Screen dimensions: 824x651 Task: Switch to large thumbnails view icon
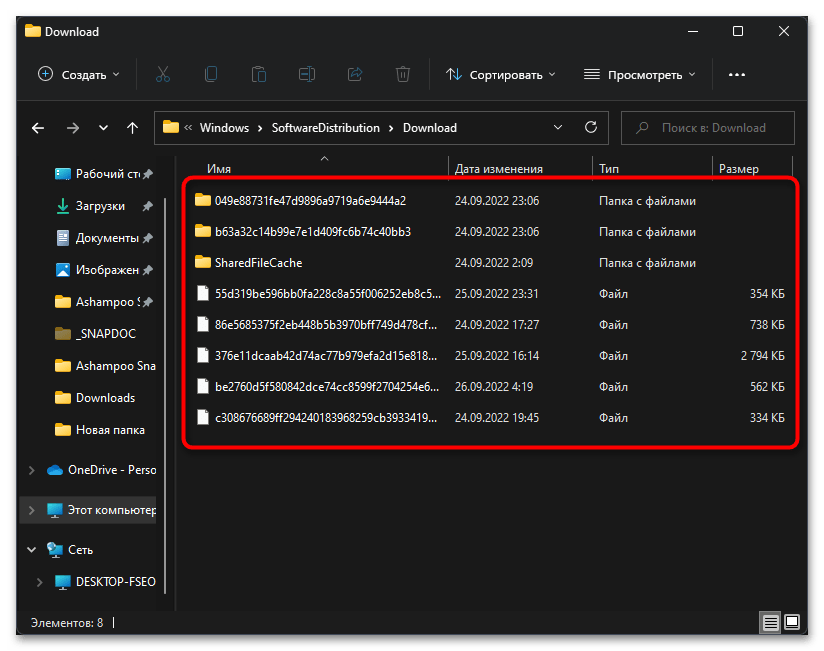click(792, 623)
